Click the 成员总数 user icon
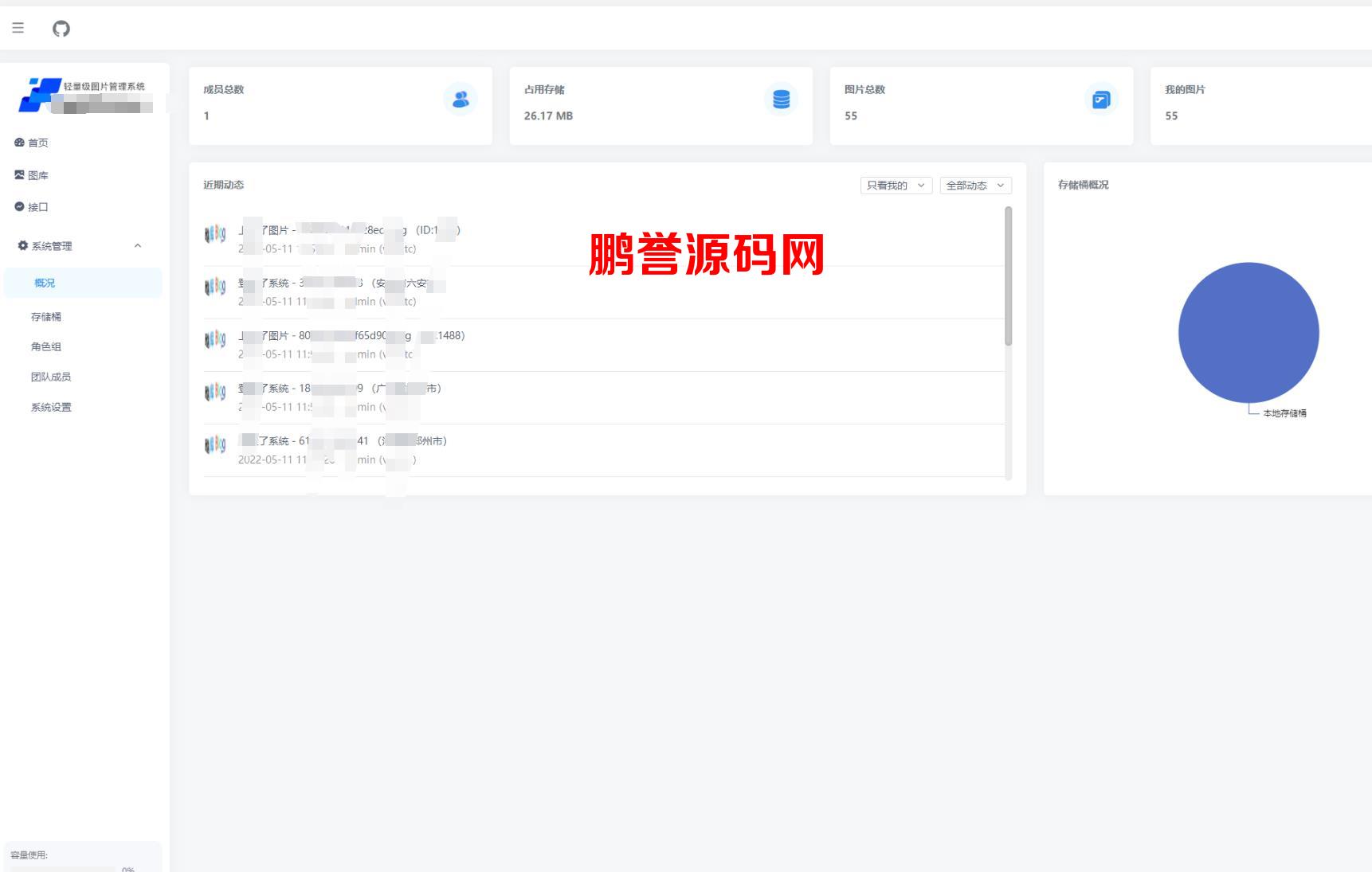Image resolution: width=1372 pixels, height=872 pixels. [x=461, y=100]
